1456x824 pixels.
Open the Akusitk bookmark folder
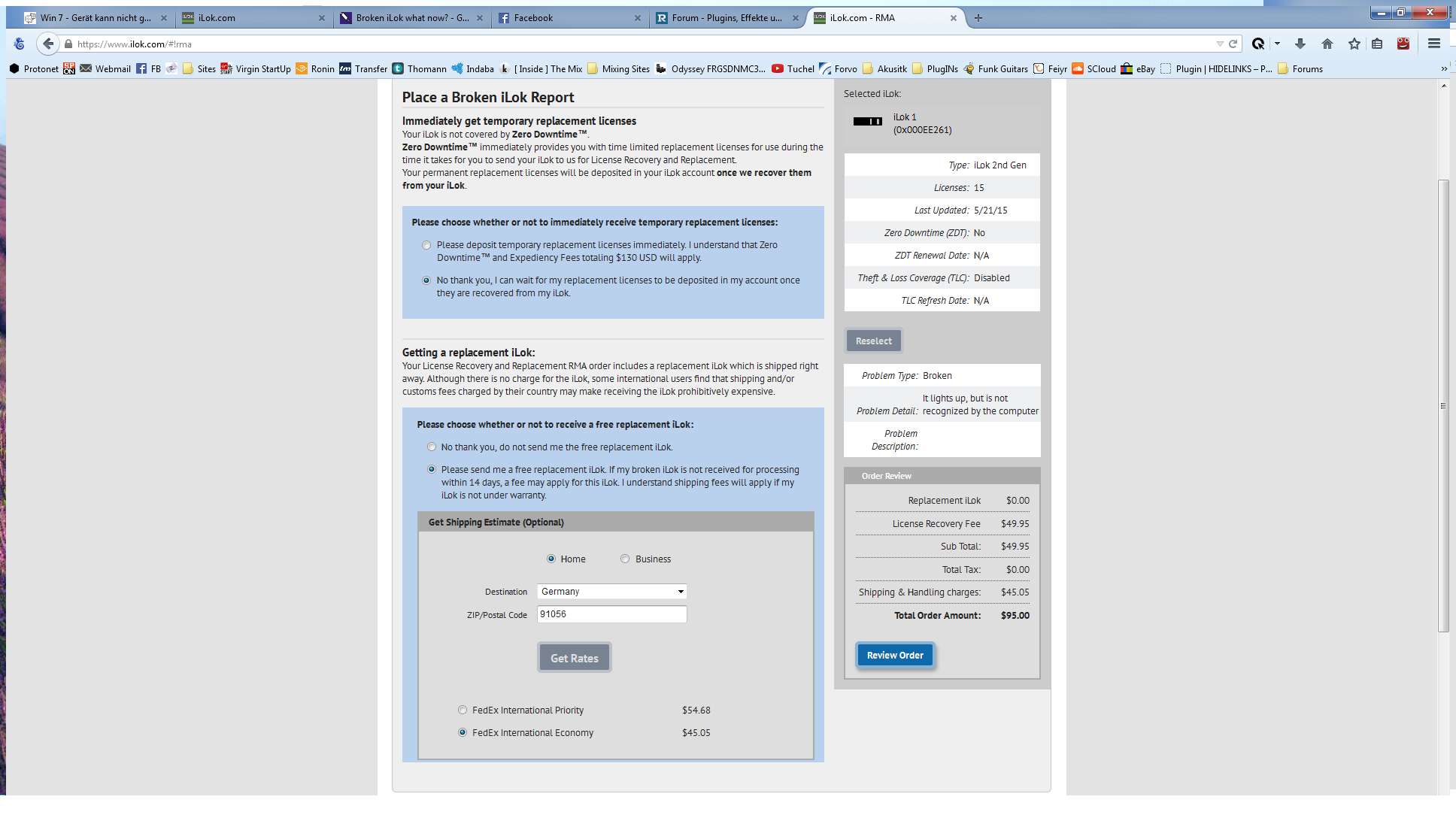pos(884,68)
